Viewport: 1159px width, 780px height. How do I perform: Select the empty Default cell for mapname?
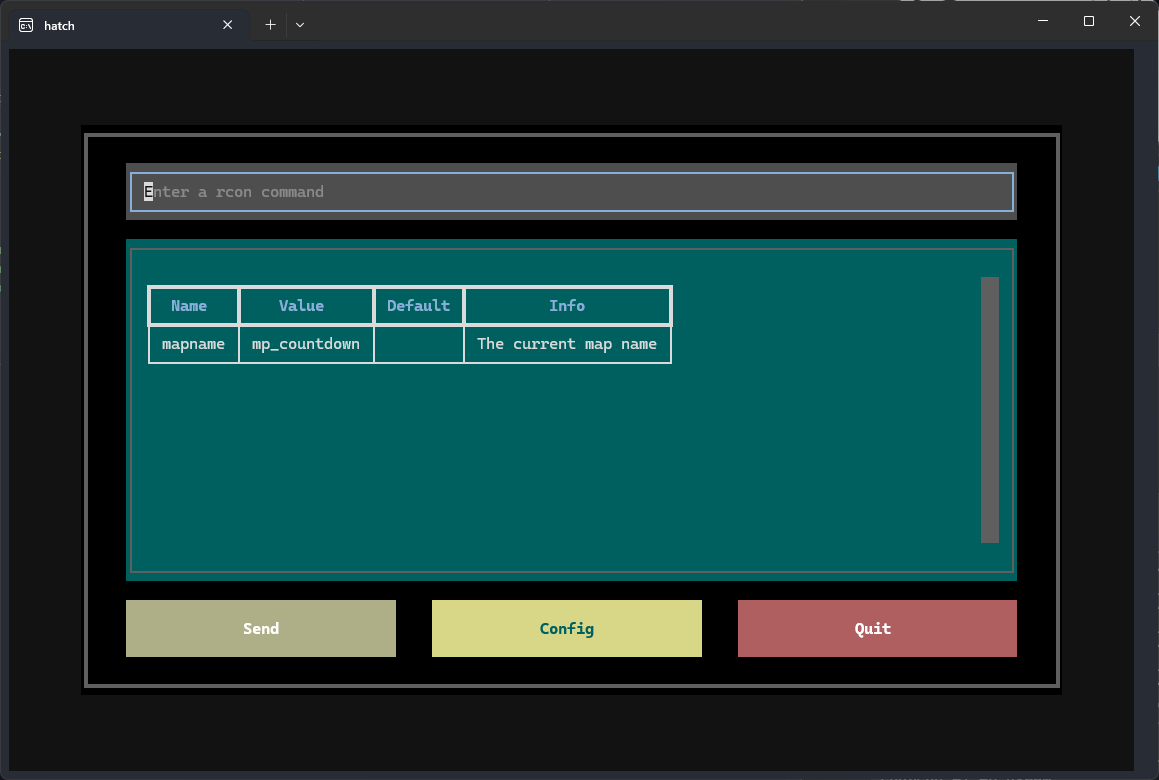pyautogui.click(x=418, y=344)
